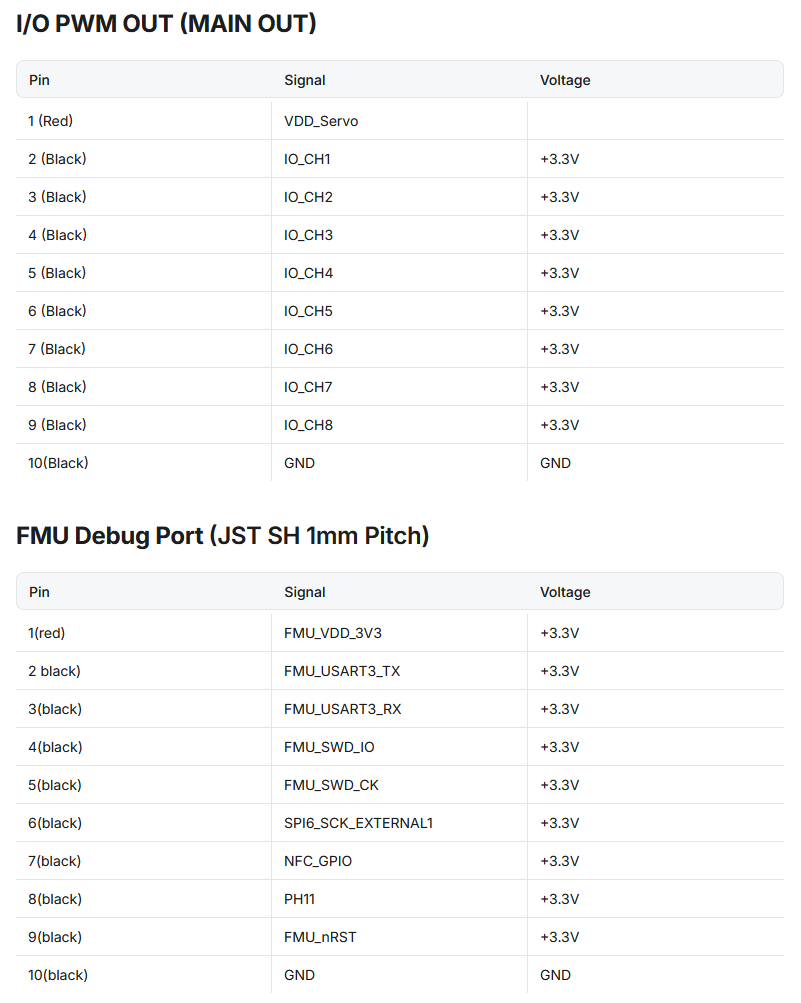Select the IO_CH8 signal text
This screenshot has height=1003, width=801.
[x=308, y=425]
